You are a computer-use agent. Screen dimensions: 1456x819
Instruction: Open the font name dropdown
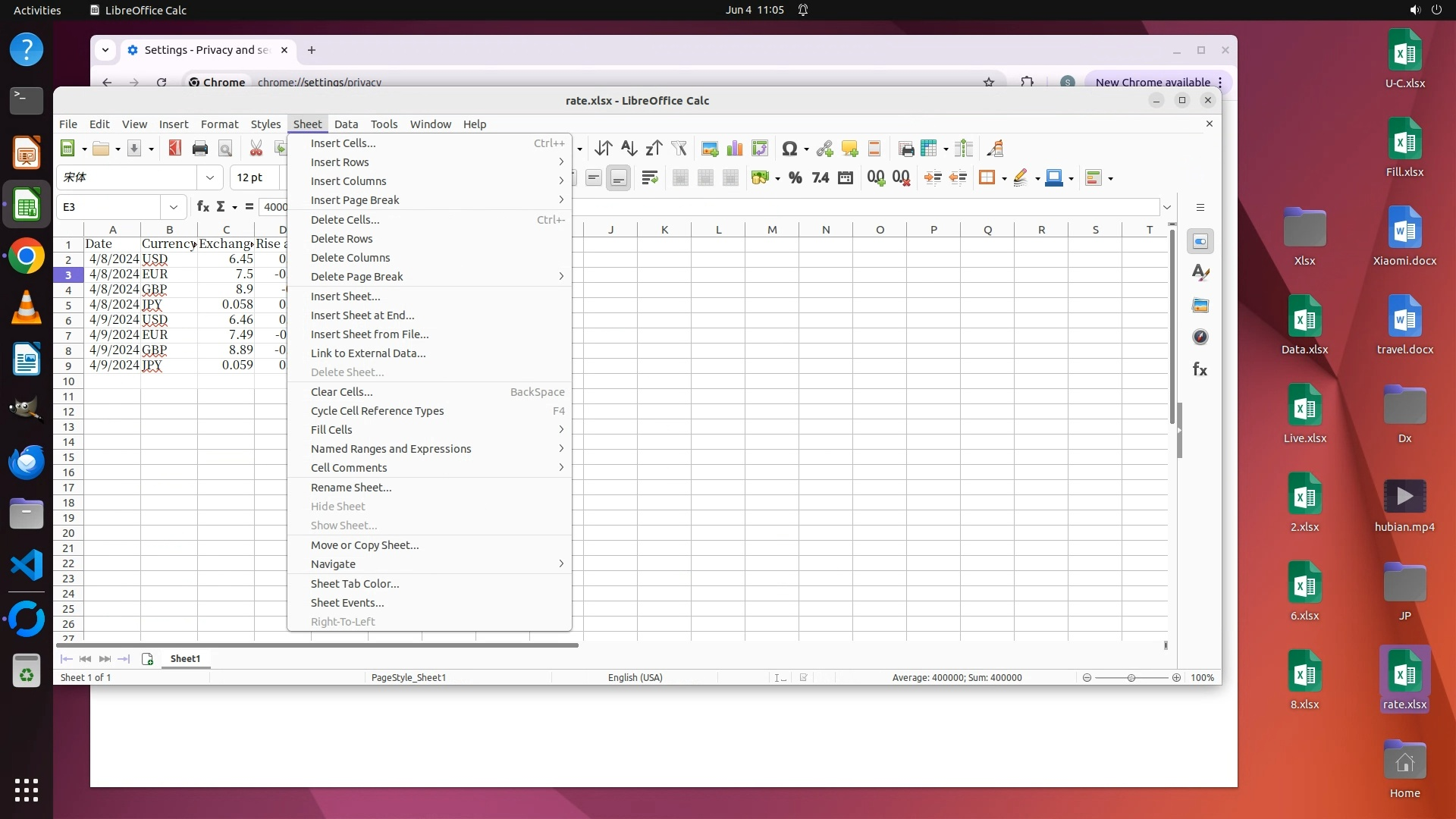(210, 177)
